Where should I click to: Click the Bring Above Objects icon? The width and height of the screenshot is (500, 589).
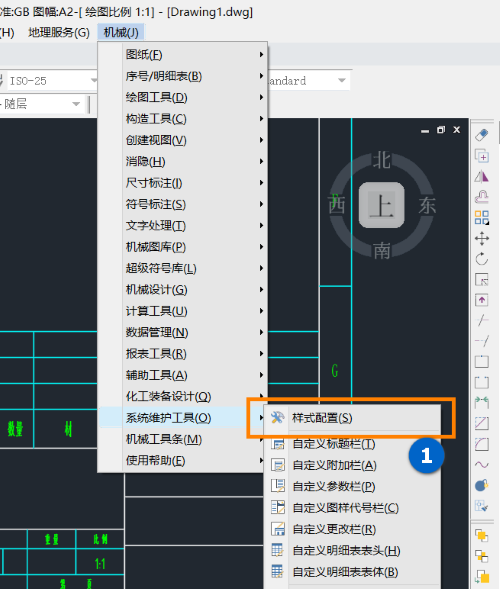(x=482, y=577)
